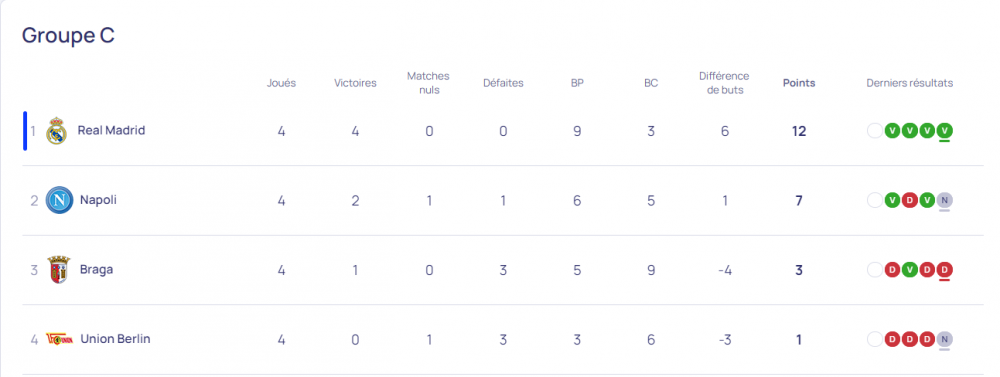Click the Groupe C heading
Image resolution: width=1000 pixels, height=377 pixels.
coord(68,36)
